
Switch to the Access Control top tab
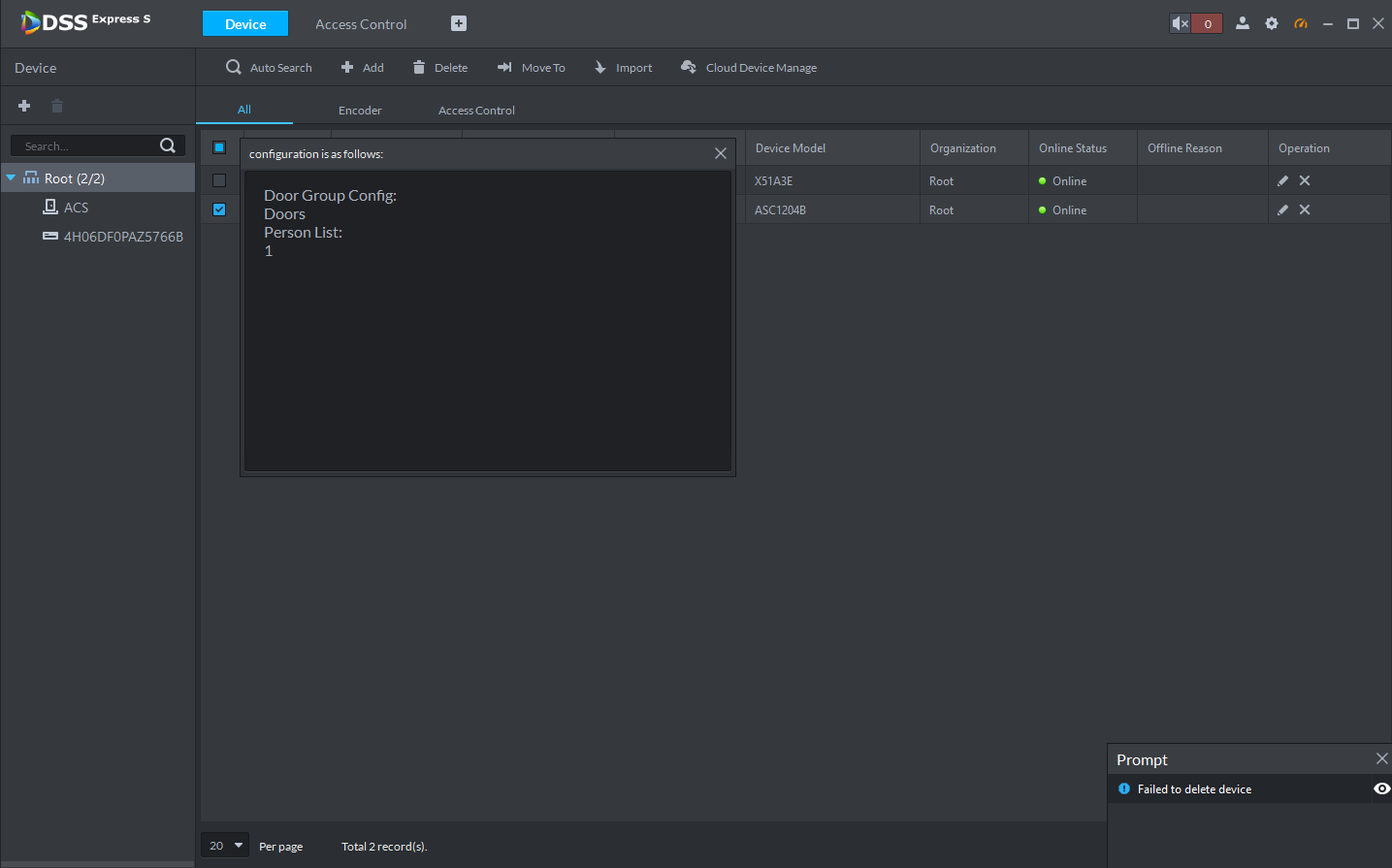click(361, 23)
